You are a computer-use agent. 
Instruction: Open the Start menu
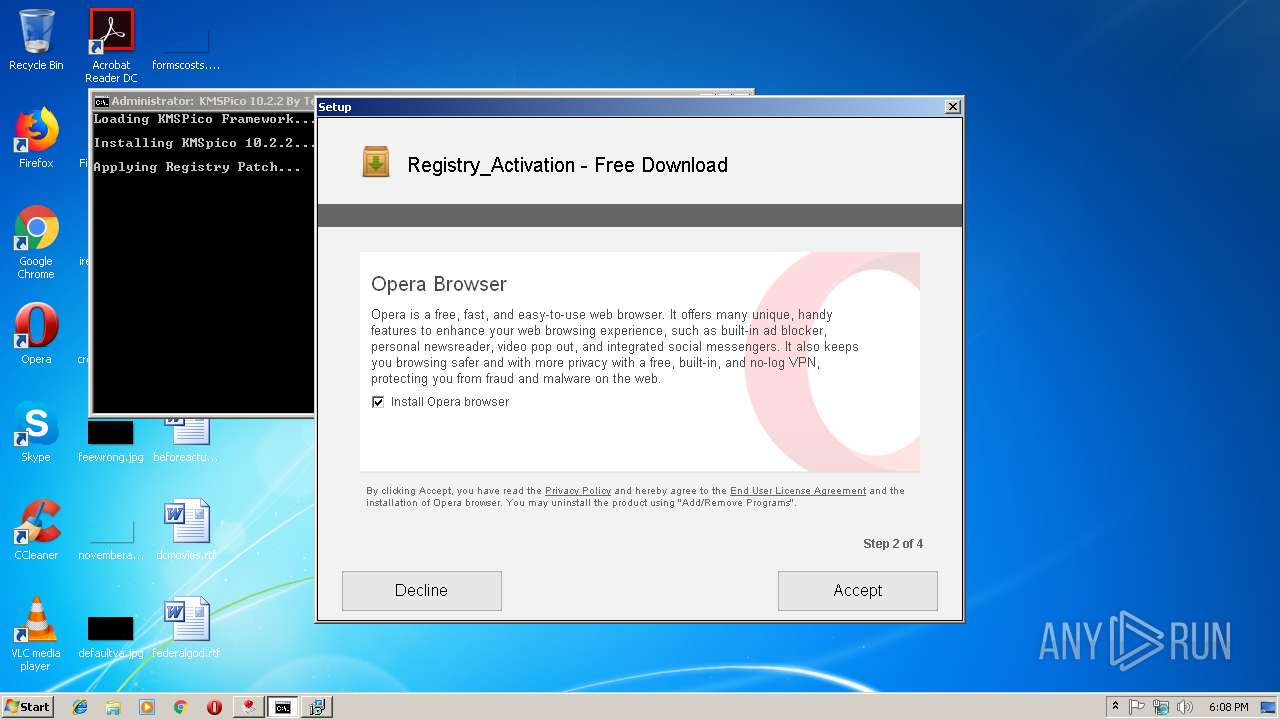28,706
